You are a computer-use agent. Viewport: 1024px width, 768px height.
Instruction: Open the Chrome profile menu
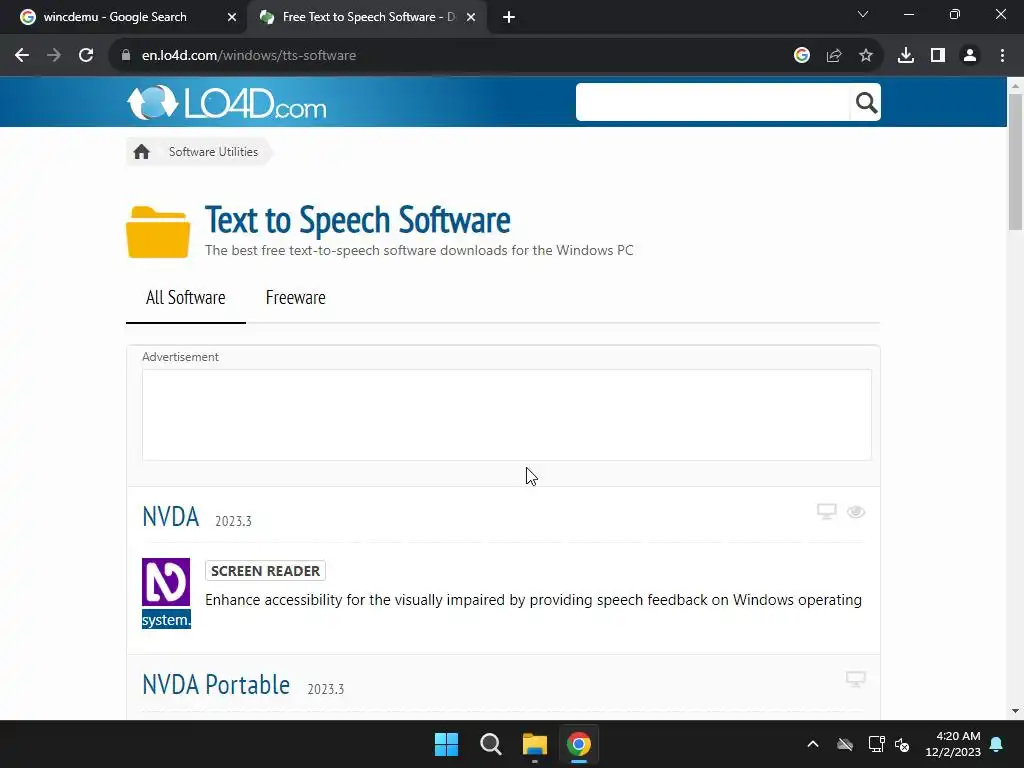click(x=970, y=56)
